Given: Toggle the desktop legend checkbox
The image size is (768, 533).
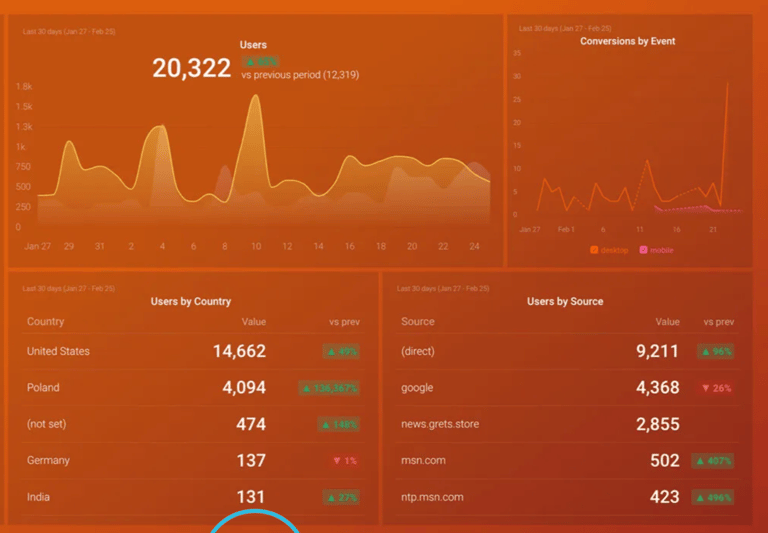Looking at the screenshot, I should [594, 250].
